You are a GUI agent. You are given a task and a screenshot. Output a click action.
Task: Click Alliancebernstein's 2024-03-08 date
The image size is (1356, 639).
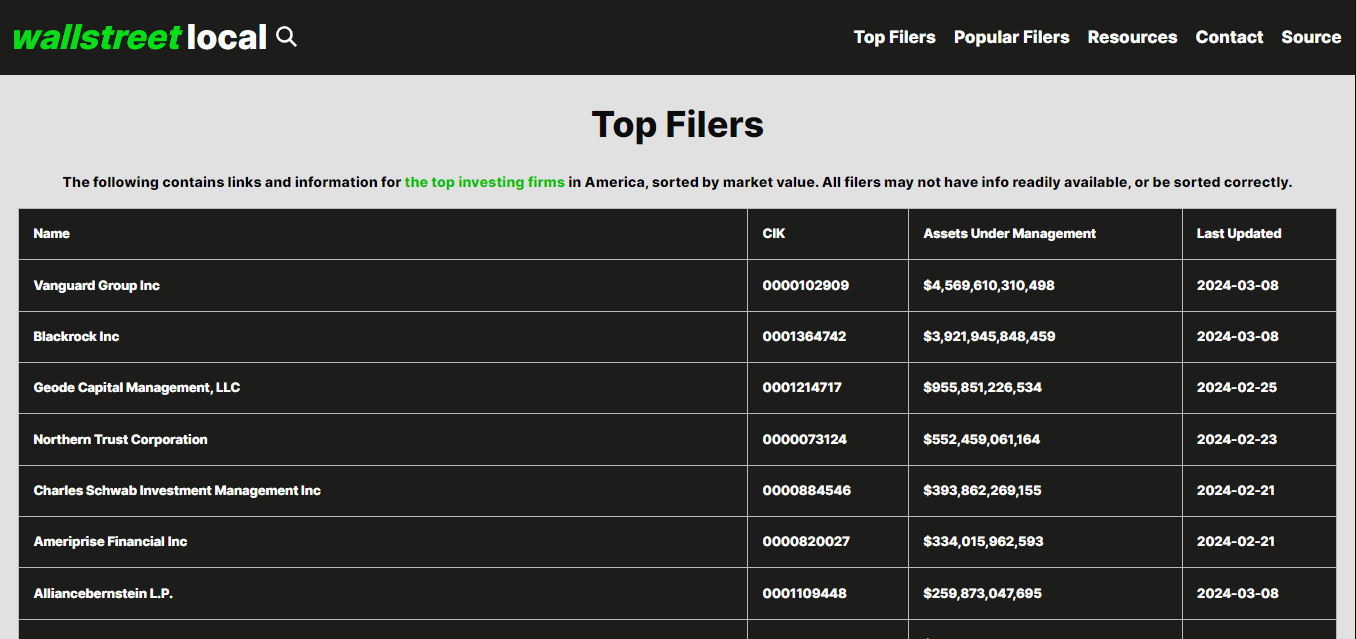[x=1238, y=593]
